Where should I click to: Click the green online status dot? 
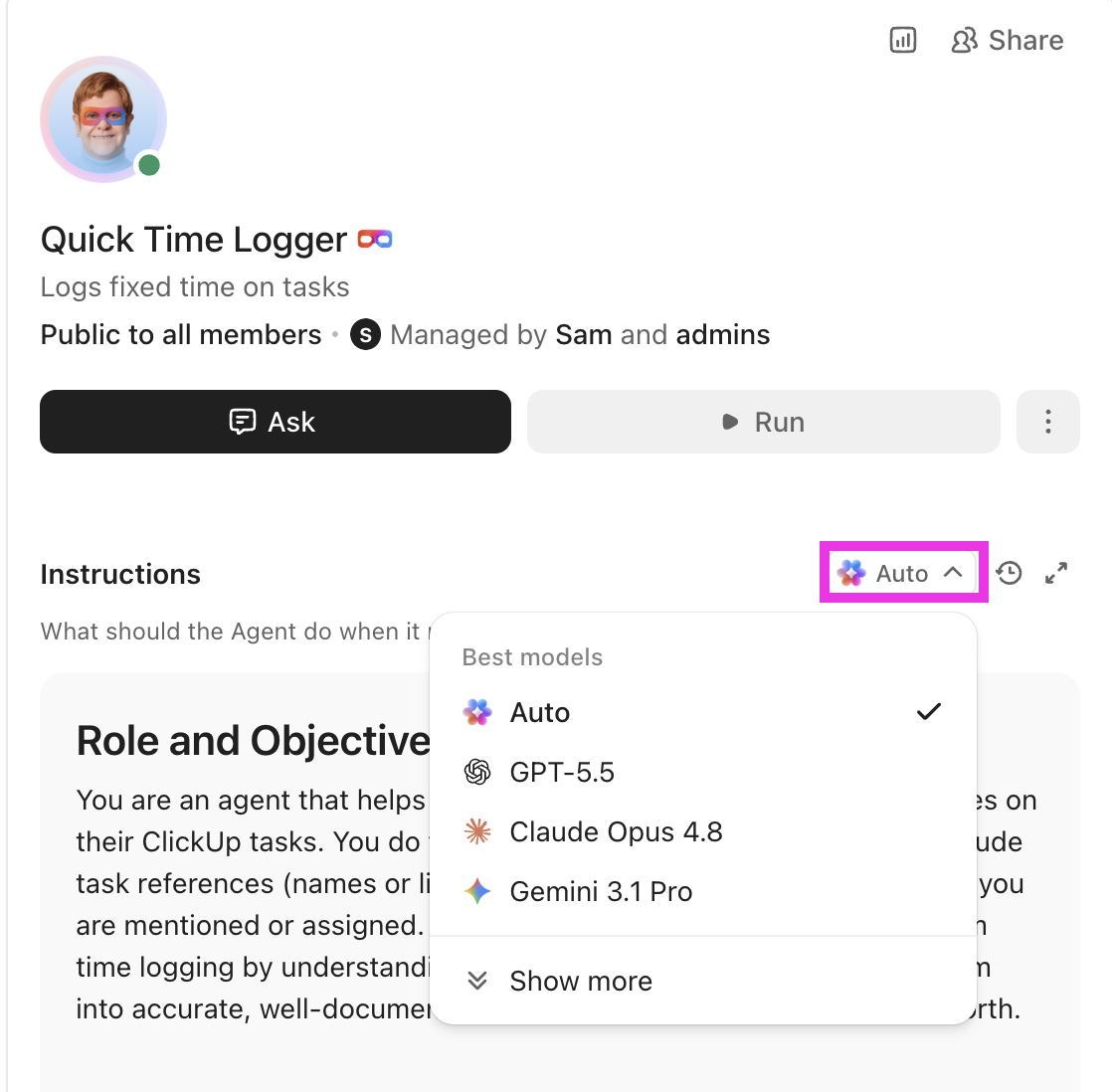click(x=149, y=165)
